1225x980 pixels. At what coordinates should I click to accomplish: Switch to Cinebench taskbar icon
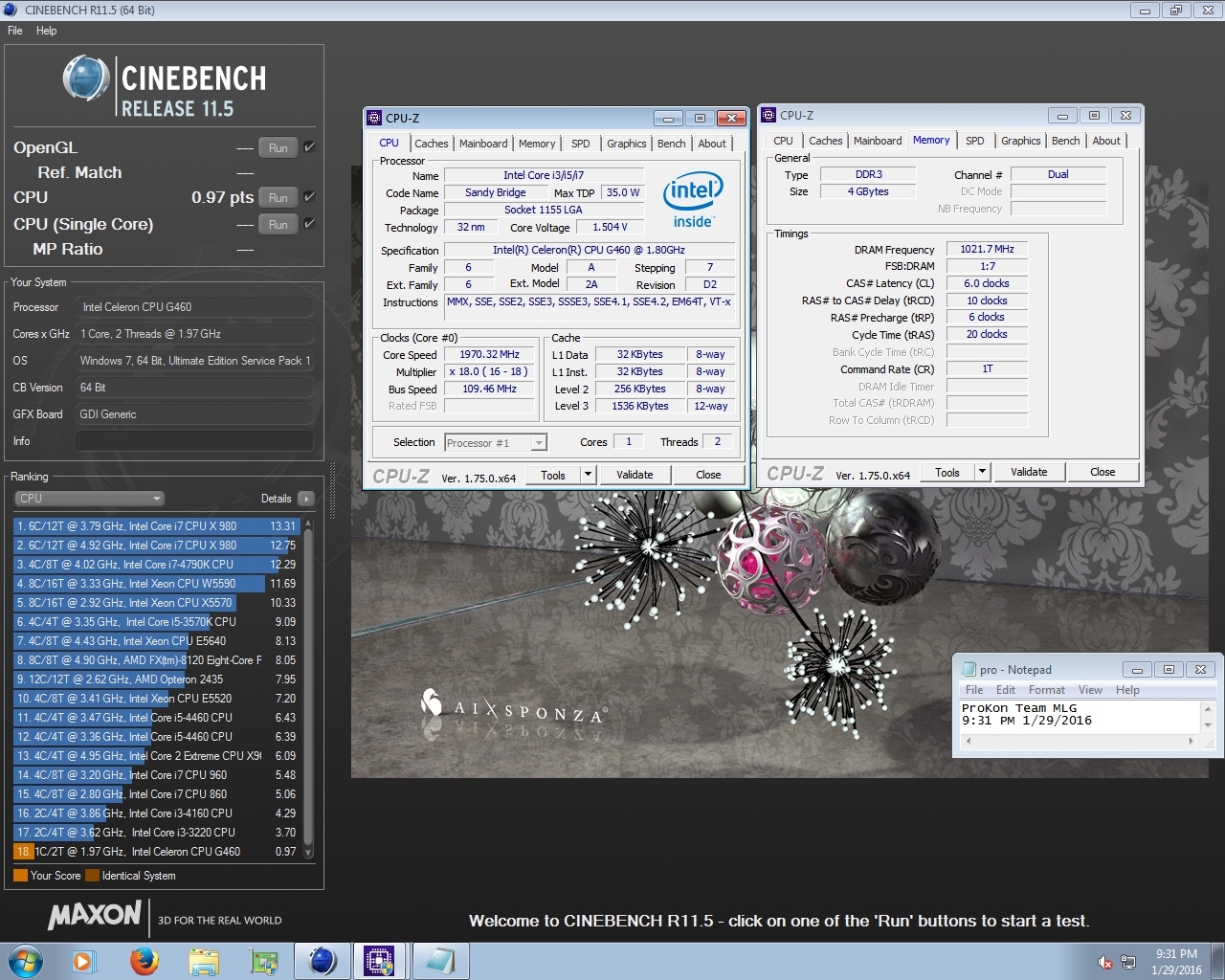(323, 961)
